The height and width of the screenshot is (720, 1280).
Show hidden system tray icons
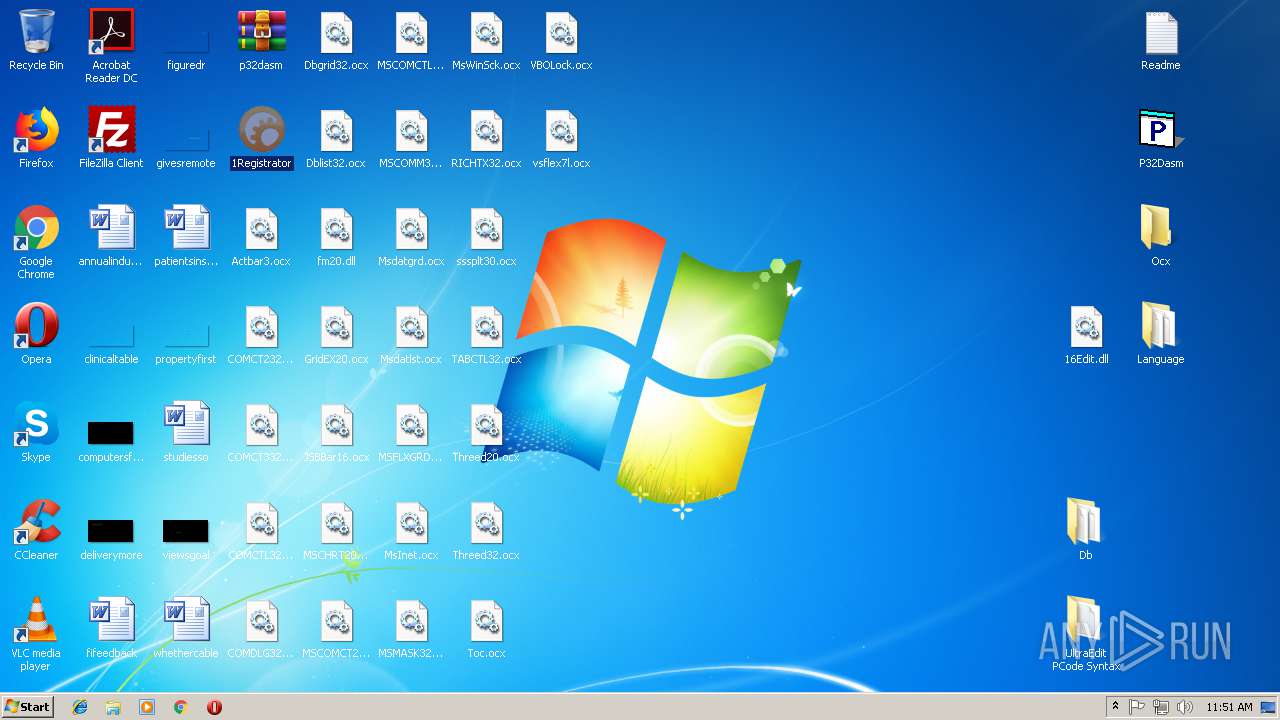(x=1116, y=707)
